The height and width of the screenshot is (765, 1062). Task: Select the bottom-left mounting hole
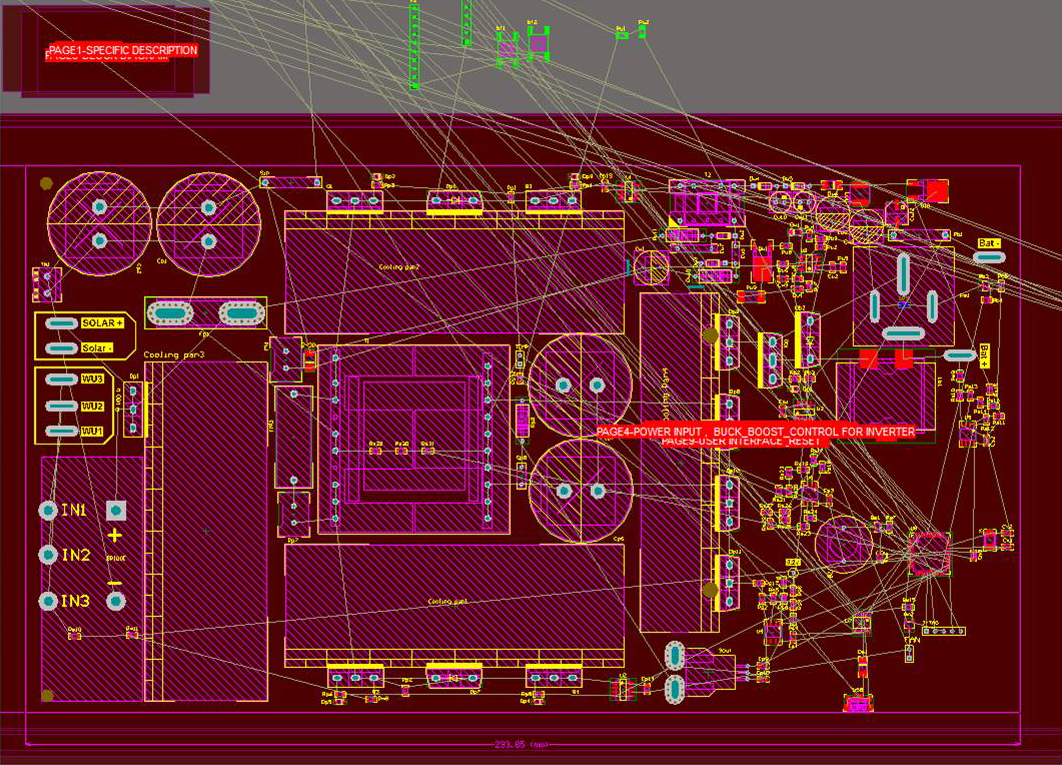(x=45, y=695)
